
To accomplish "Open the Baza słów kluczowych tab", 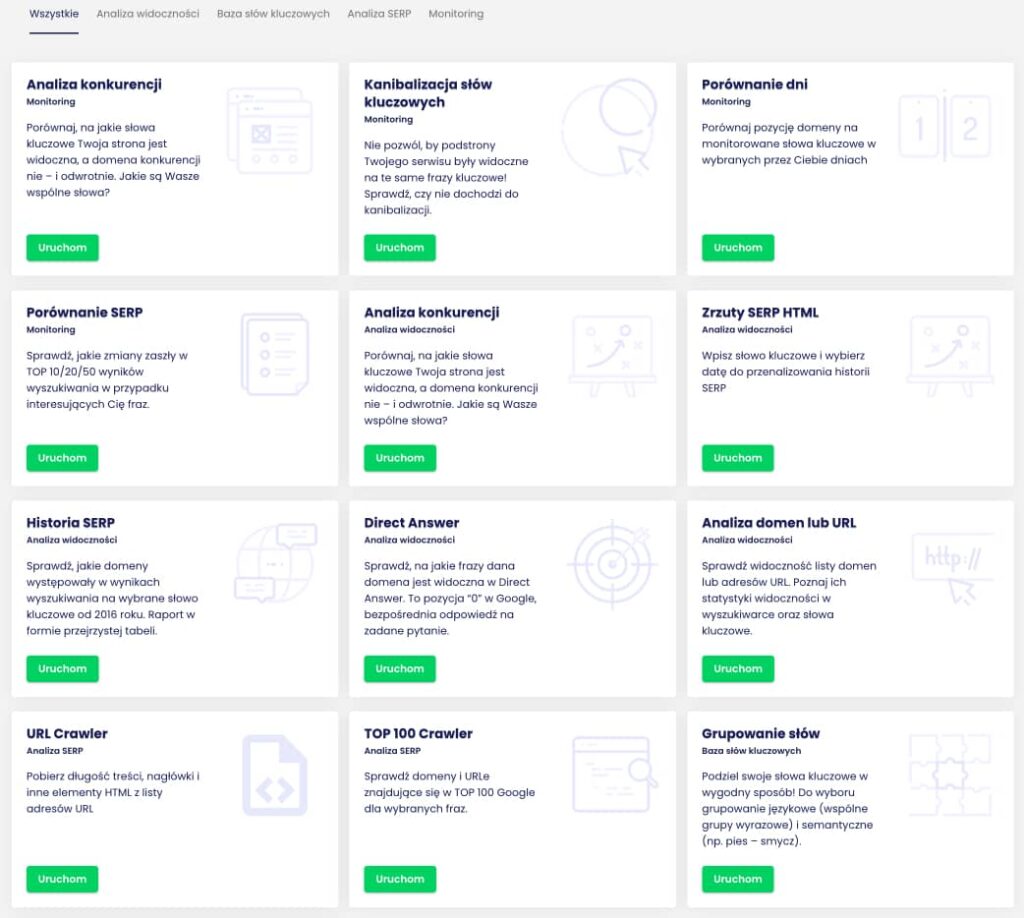I will tap(273, 14).
